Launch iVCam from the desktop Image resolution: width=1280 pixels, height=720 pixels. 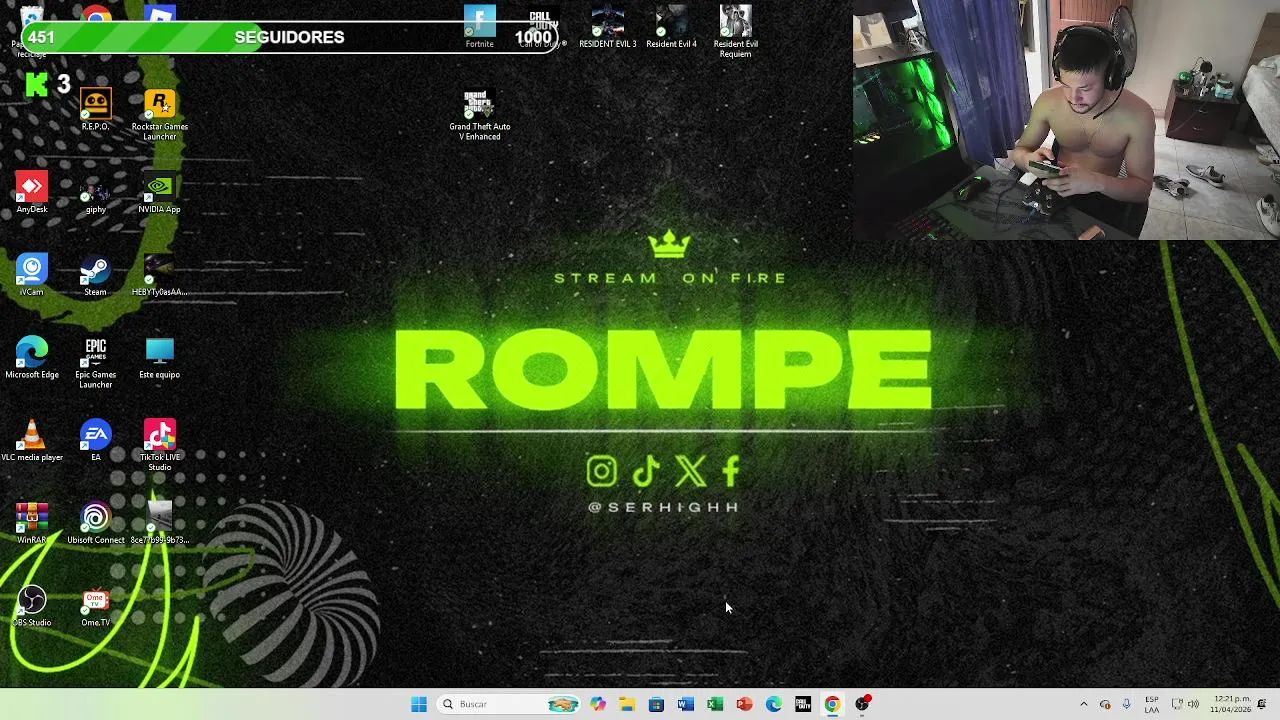pos(32,275)
